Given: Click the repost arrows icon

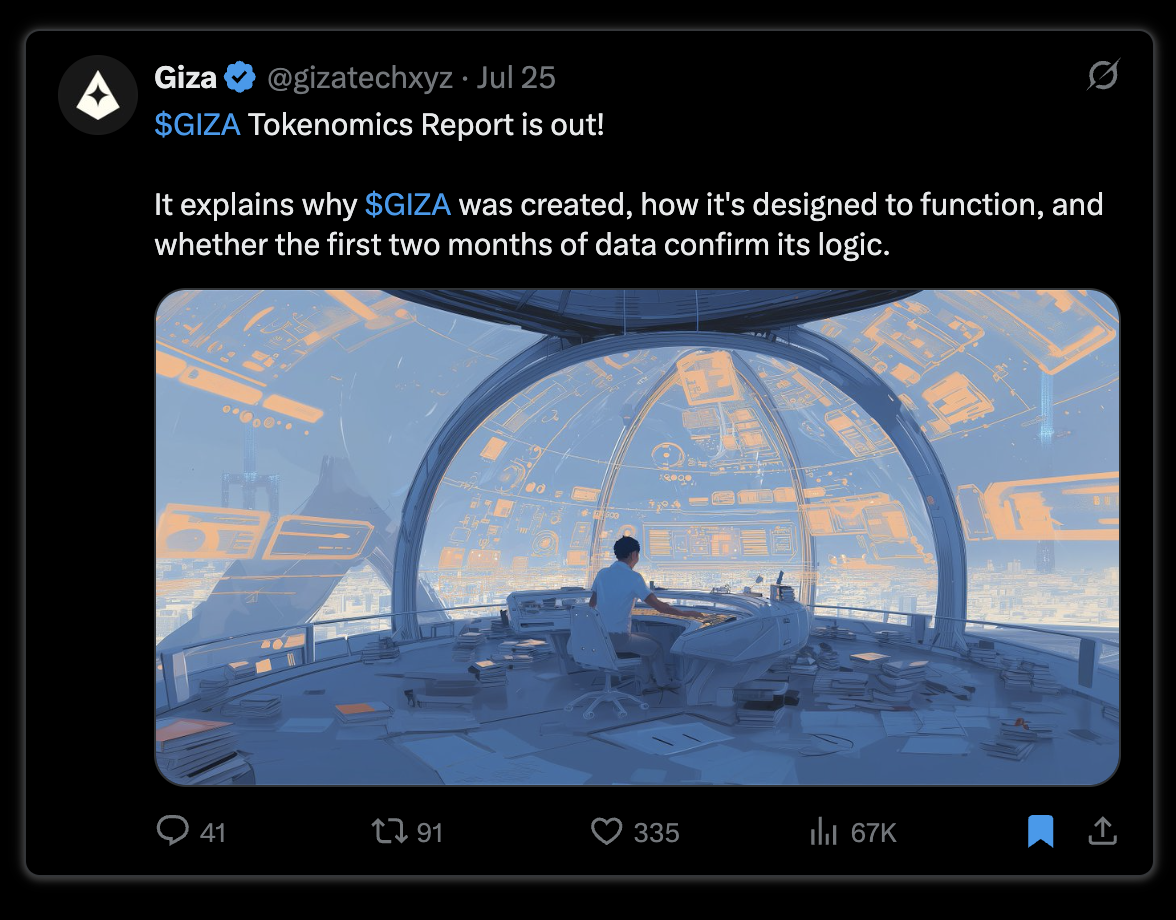Looking at the screenshot, I should (390, 831).
